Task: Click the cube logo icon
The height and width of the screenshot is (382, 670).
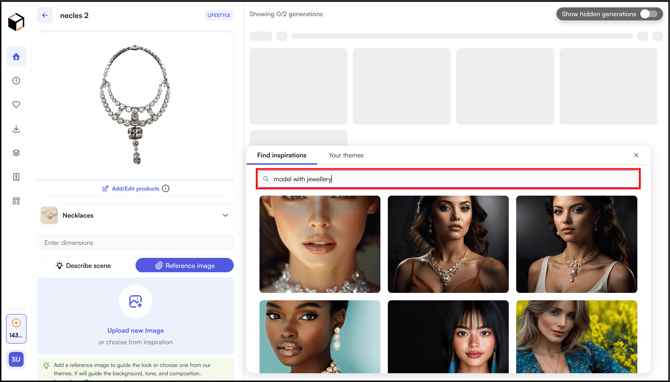Action: [x=16, y=22]
